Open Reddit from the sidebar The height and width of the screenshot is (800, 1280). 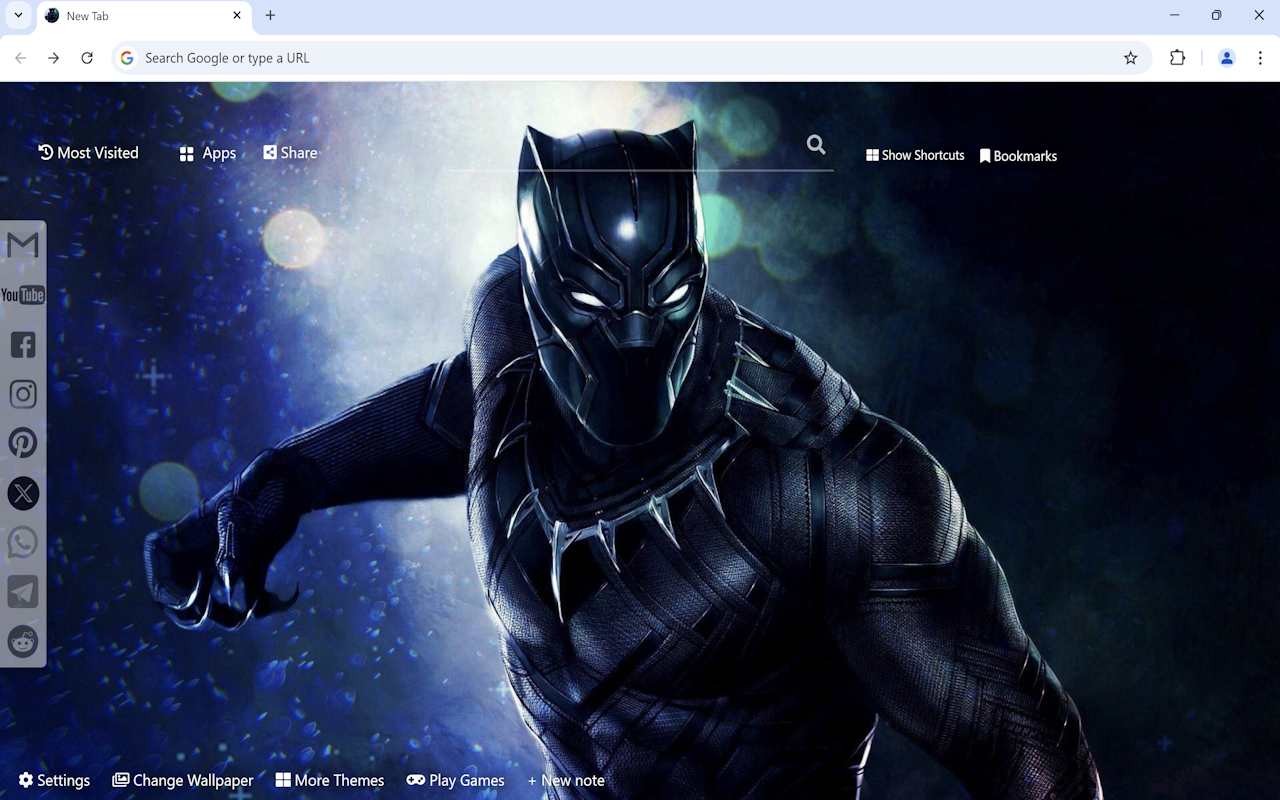click(22, 641)
